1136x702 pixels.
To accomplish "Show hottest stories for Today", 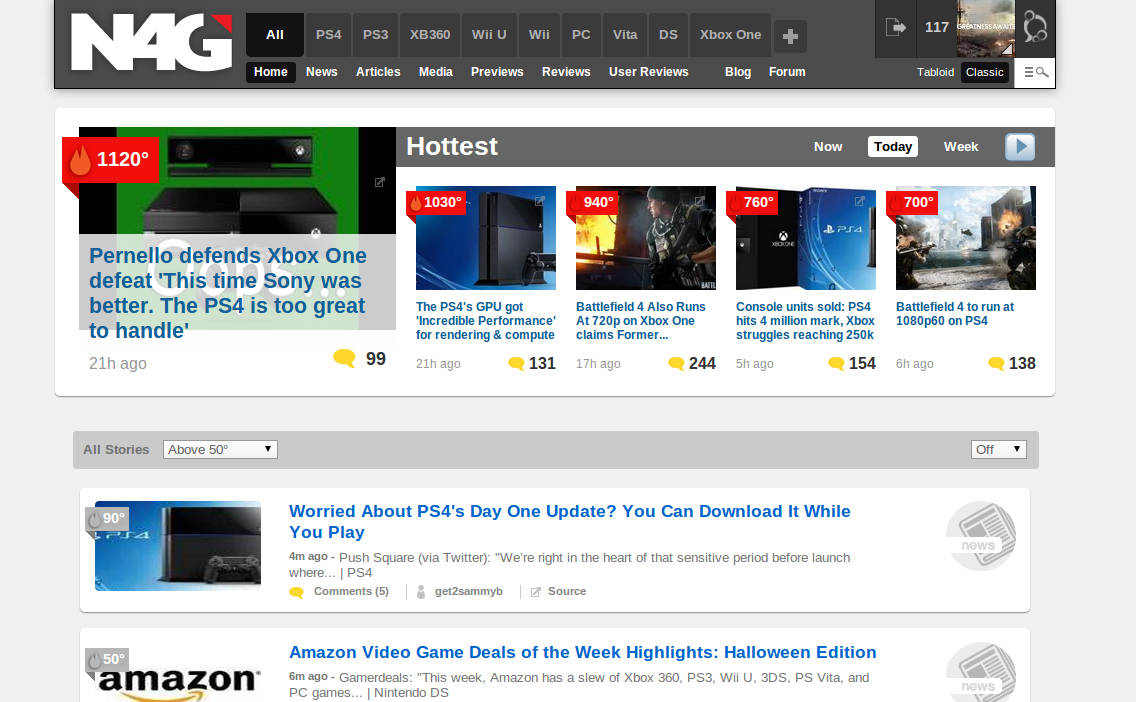I will tap(893, 147).
